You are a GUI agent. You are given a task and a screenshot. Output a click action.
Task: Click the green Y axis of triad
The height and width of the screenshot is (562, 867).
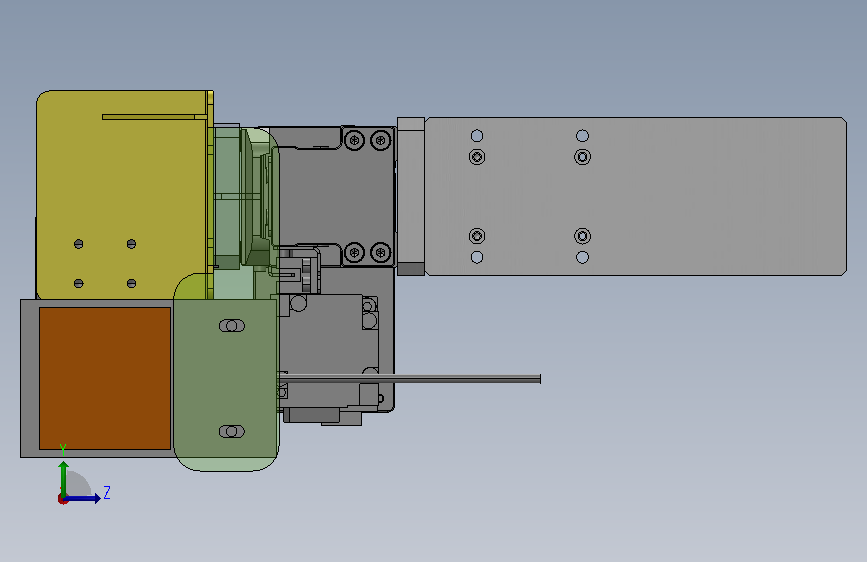(x=64, y=478)
